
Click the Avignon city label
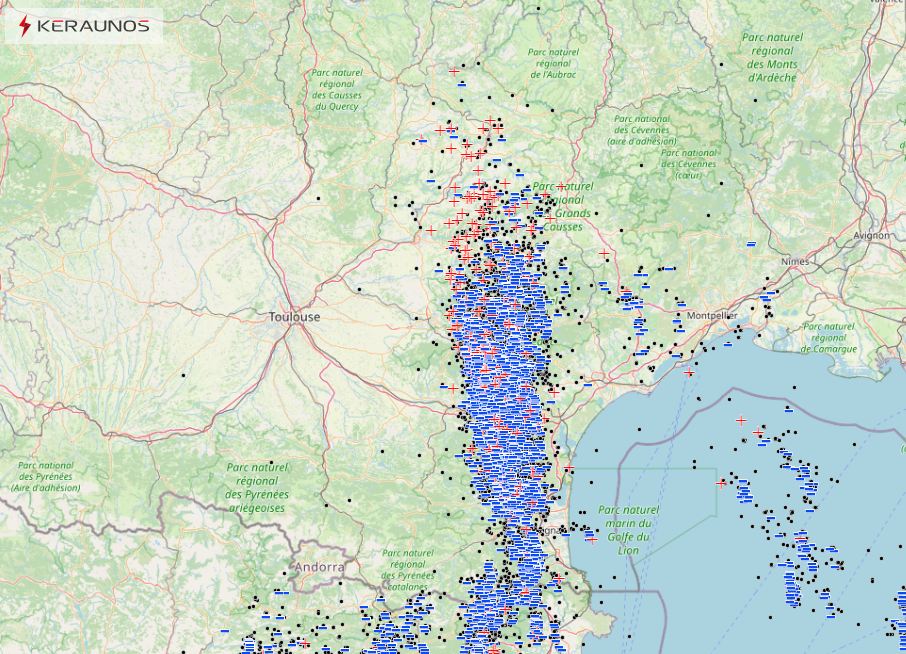pos(873,234)
